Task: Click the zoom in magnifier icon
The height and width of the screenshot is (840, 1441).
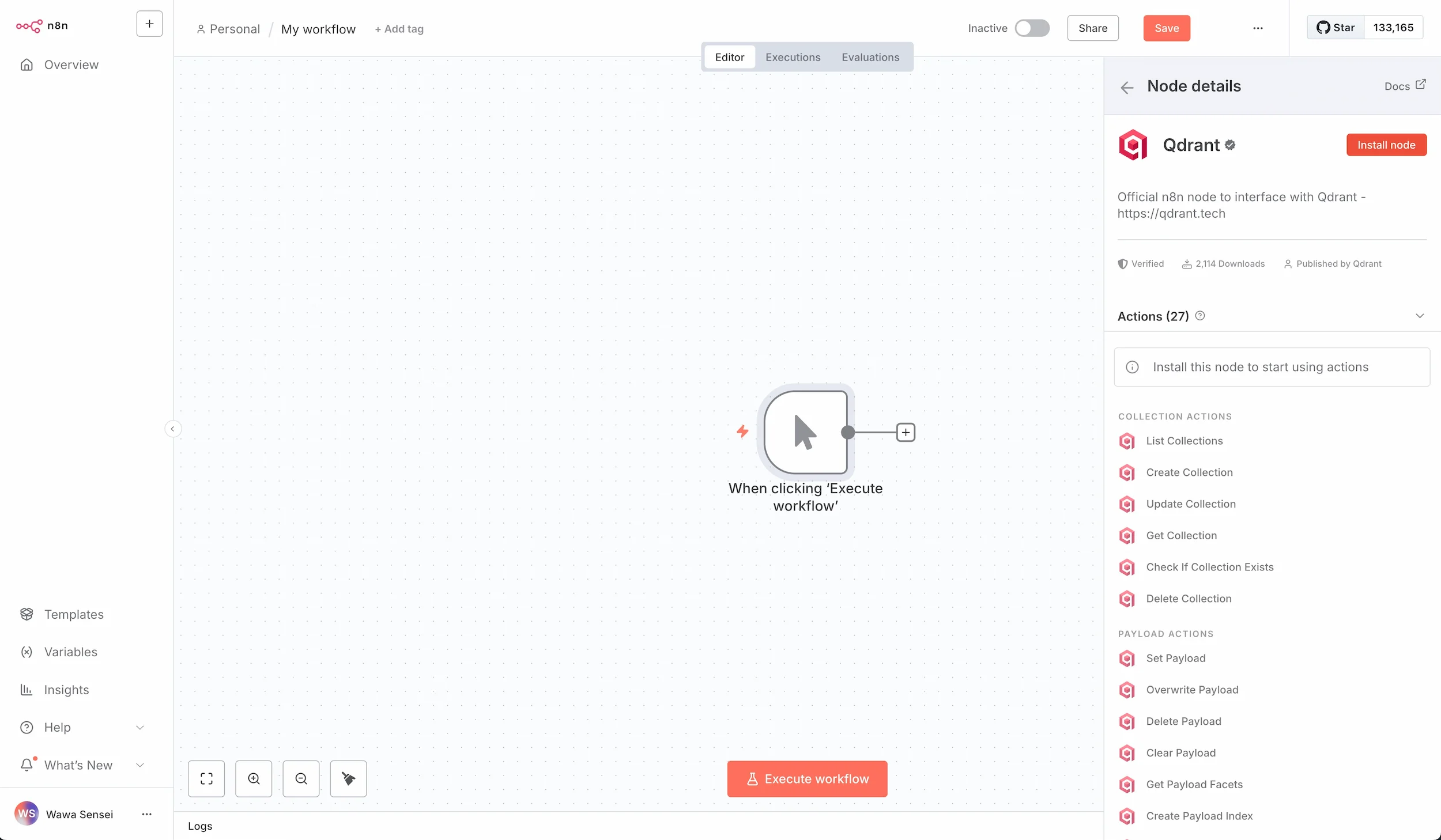Action: (x=254, y=778)
